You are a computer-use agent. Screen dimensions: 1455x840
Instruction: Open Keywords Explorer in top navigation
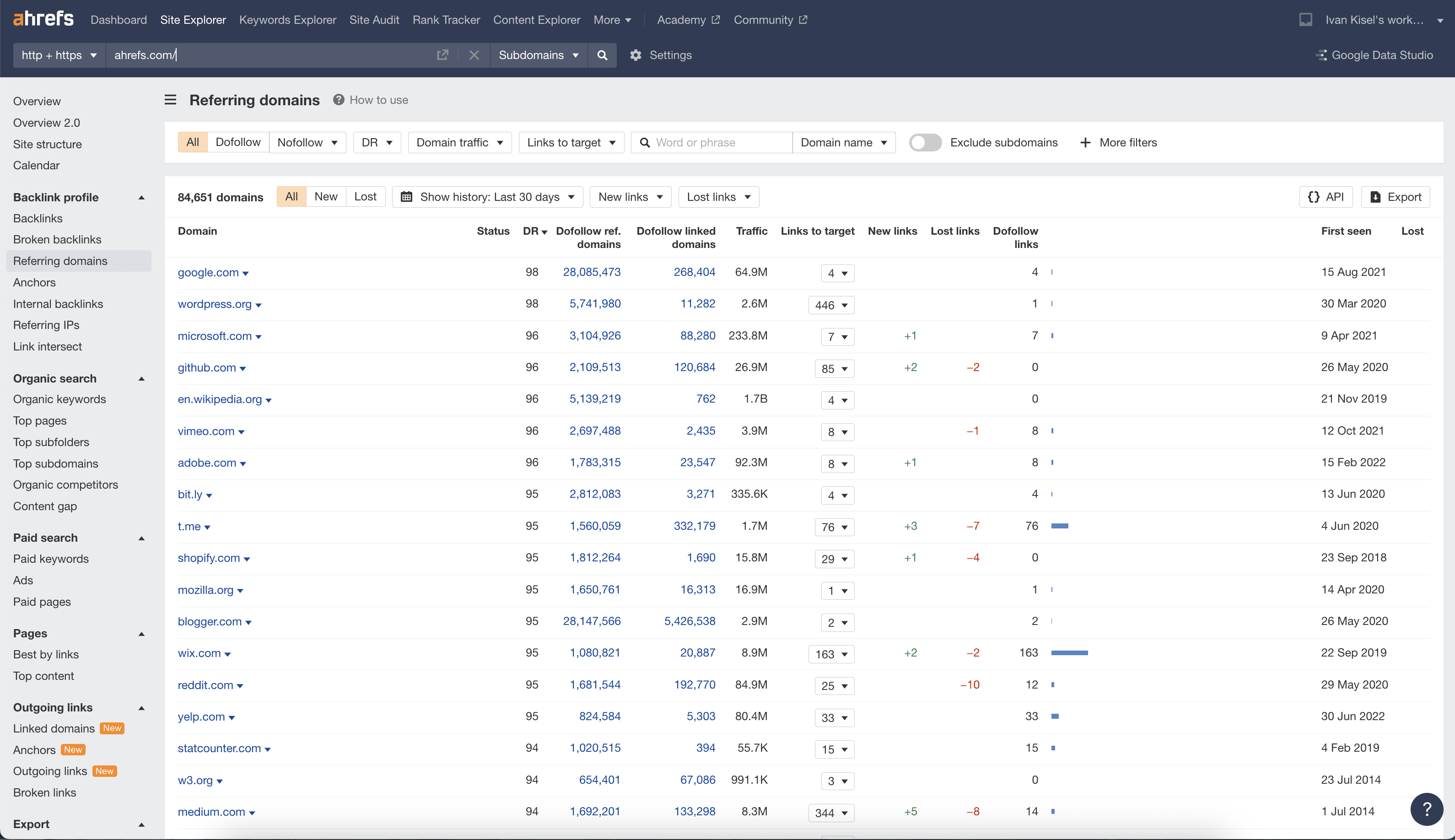tap(287, 20)
